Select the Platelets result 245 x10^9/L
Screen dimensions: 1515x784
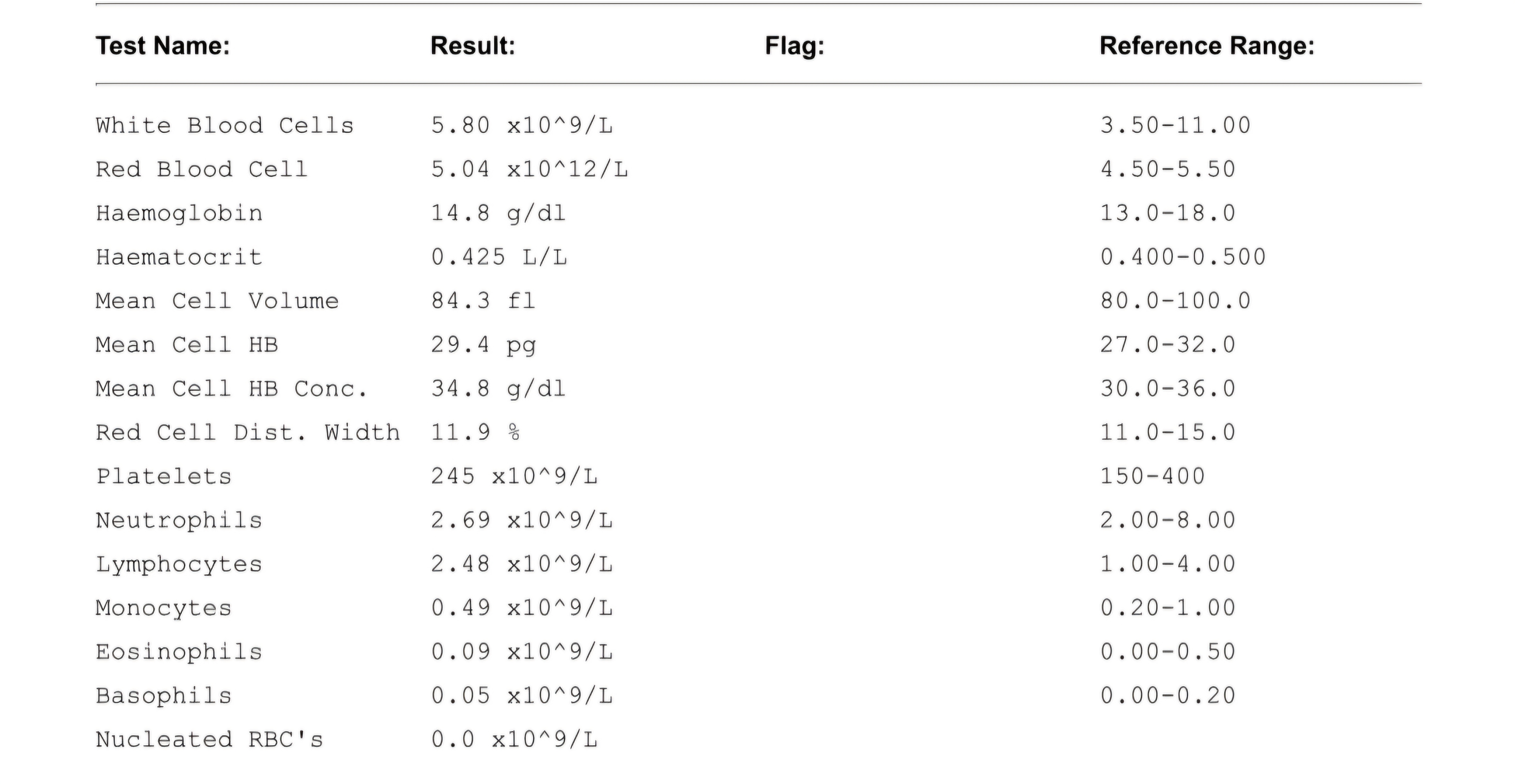click(x=514, y=477)
